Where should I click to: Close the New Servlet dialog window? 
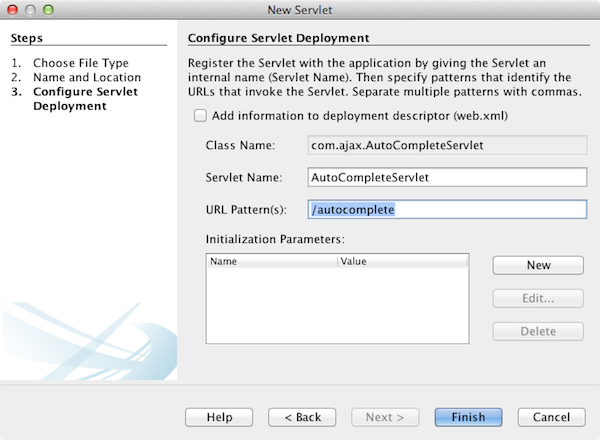tap(13, 10)
